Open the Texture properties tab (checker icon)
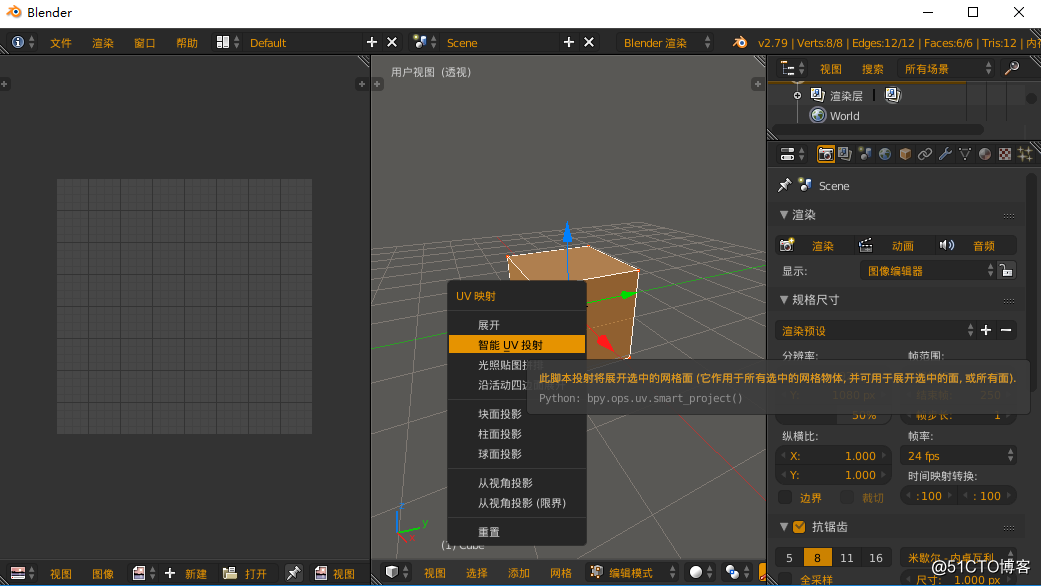1041x586 pixels. [1004, 154]
